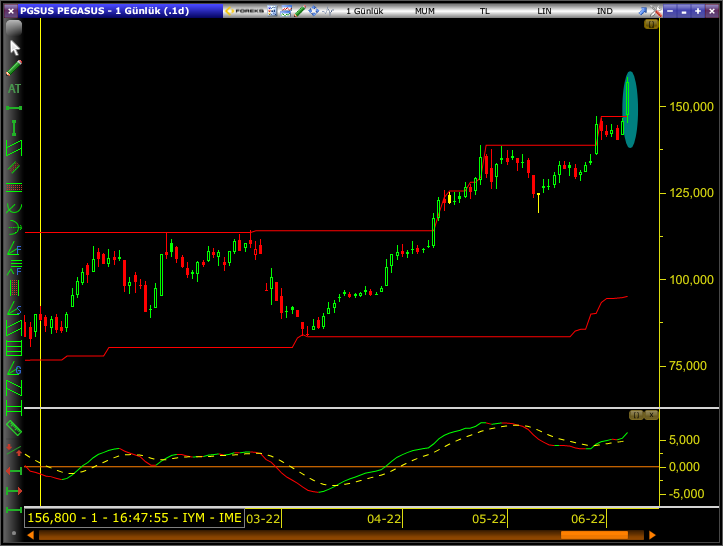Open the MUM chart type dropdown
This screenshot has width=723, height=546.
[425, 11]
